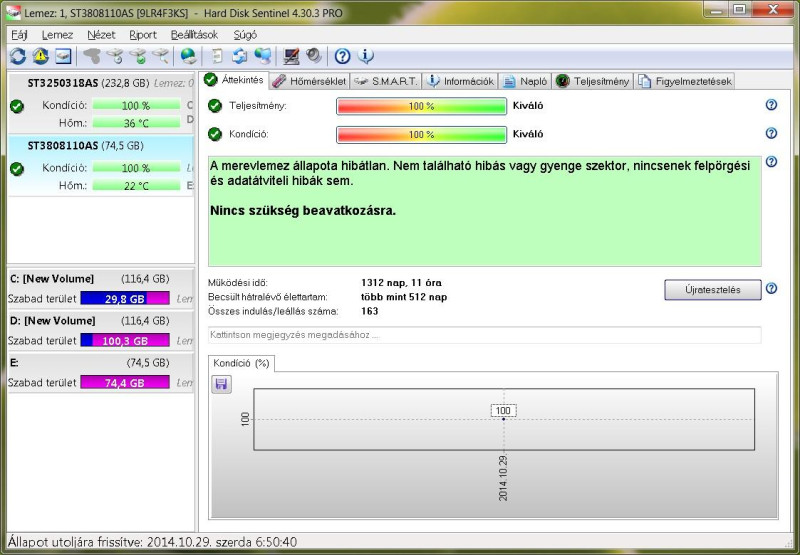Open the Lemez menu
Image resolution: width=800 pixels, height=555 pixels.
coord(58,35)
